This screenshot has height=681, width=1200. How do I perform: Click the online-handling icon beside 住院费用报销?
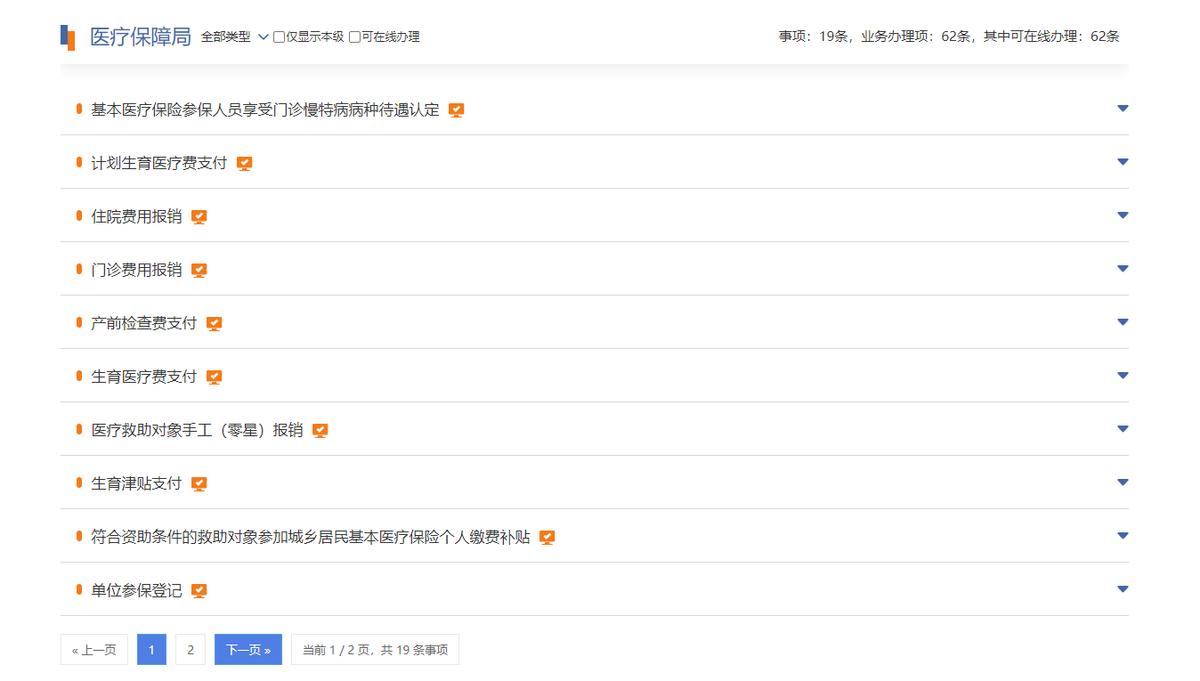coord(199,216)
